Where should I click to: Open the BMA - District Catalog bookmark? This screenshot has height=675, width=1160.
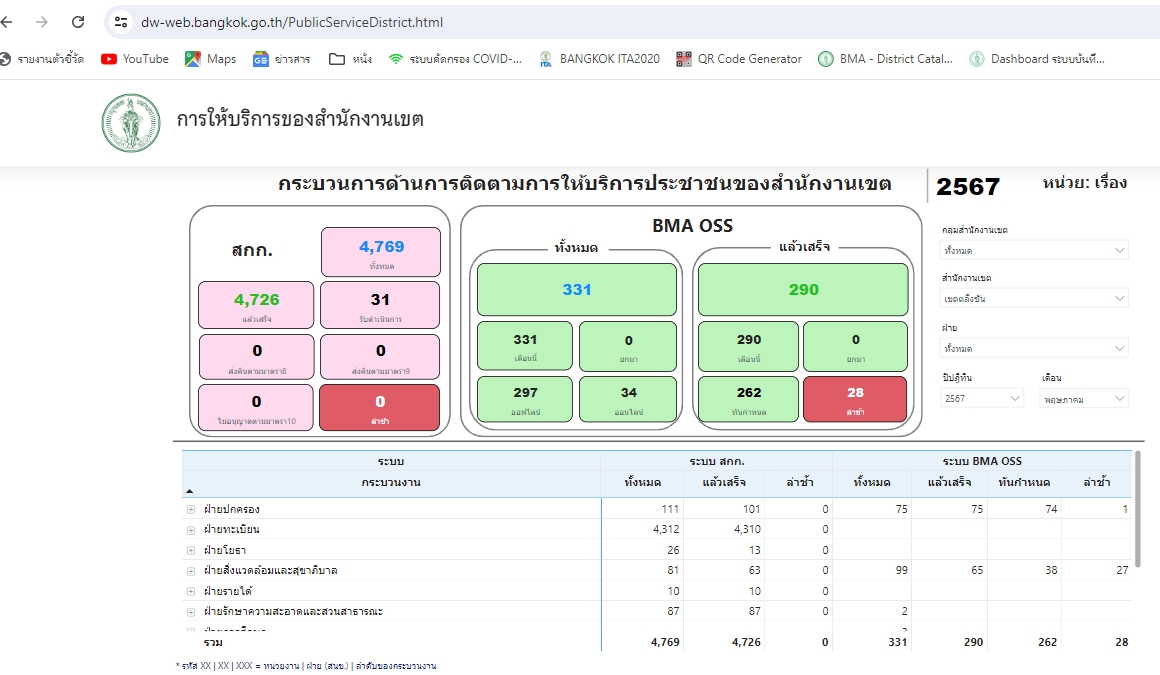click(x=885, y=59)
